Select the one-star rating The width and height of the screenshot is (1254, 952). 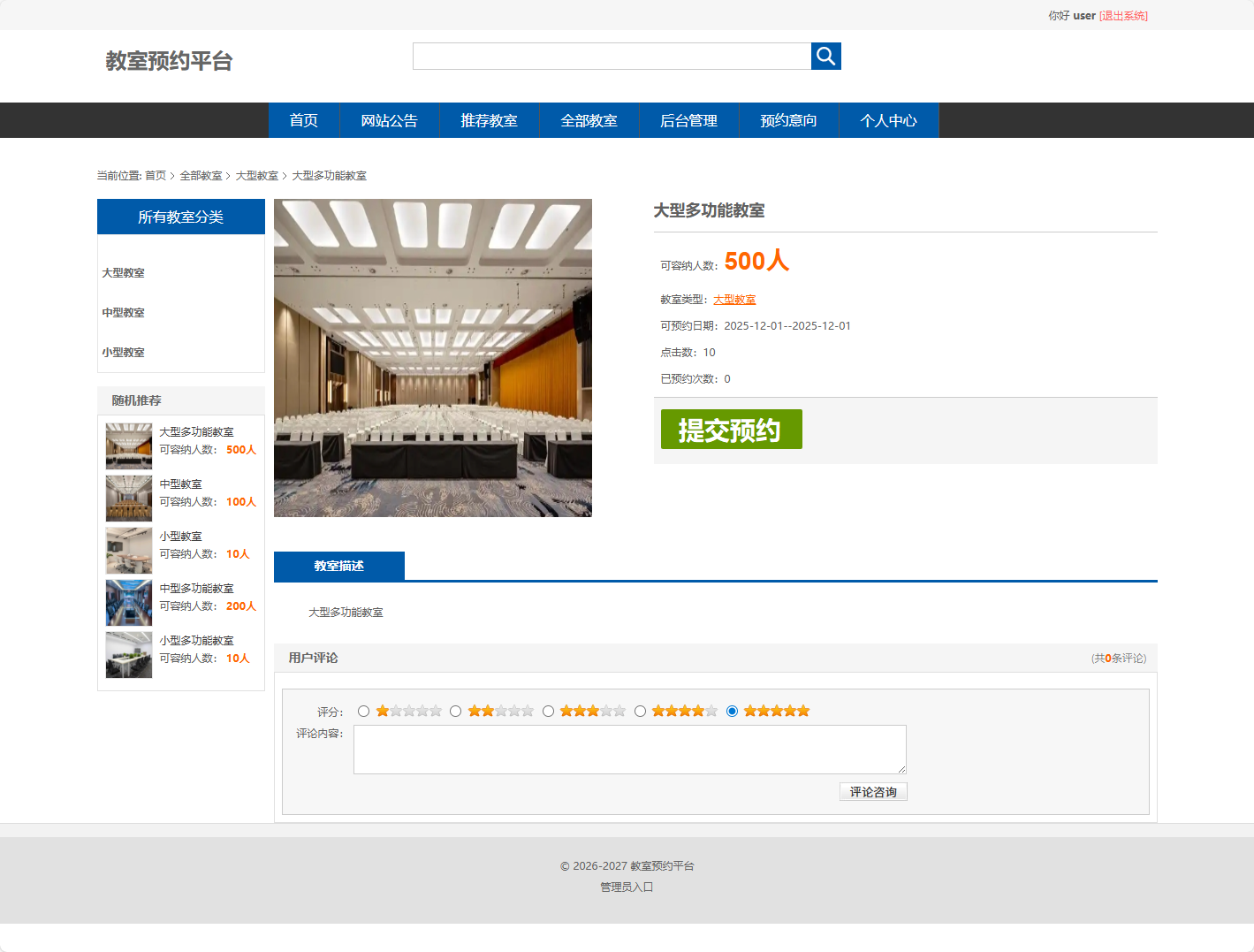point(363,711)
